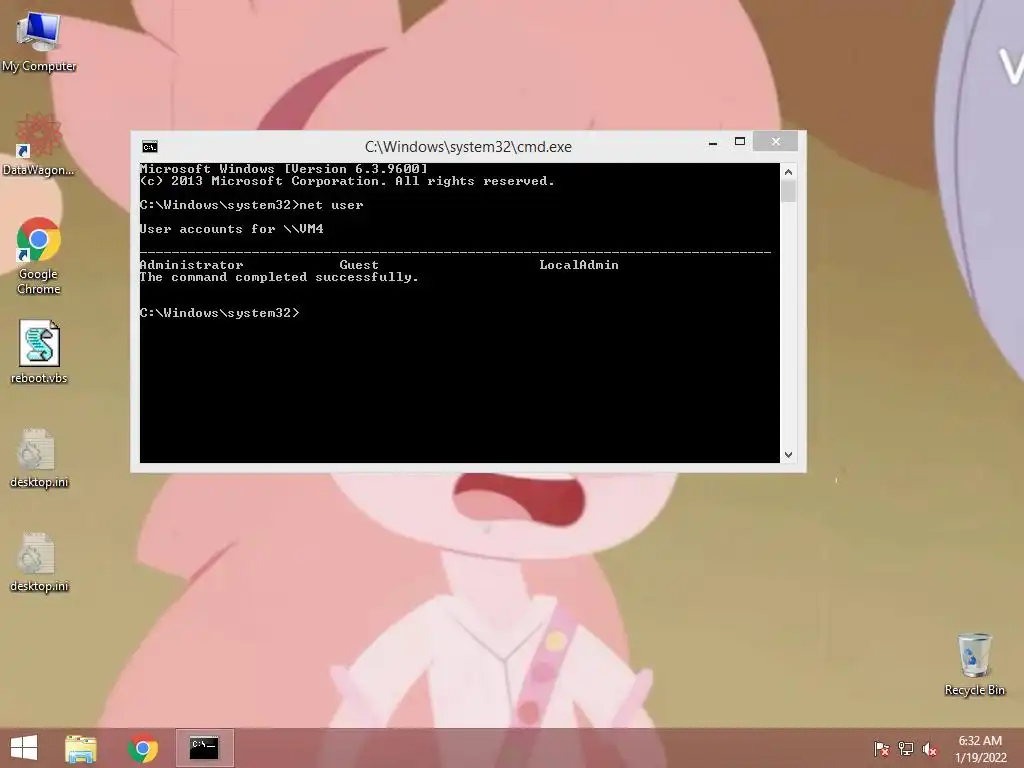The image size is (1024, 768).
Task: Click the 2013 Microsoft Corporation copyright line
Action: [347, 181]
